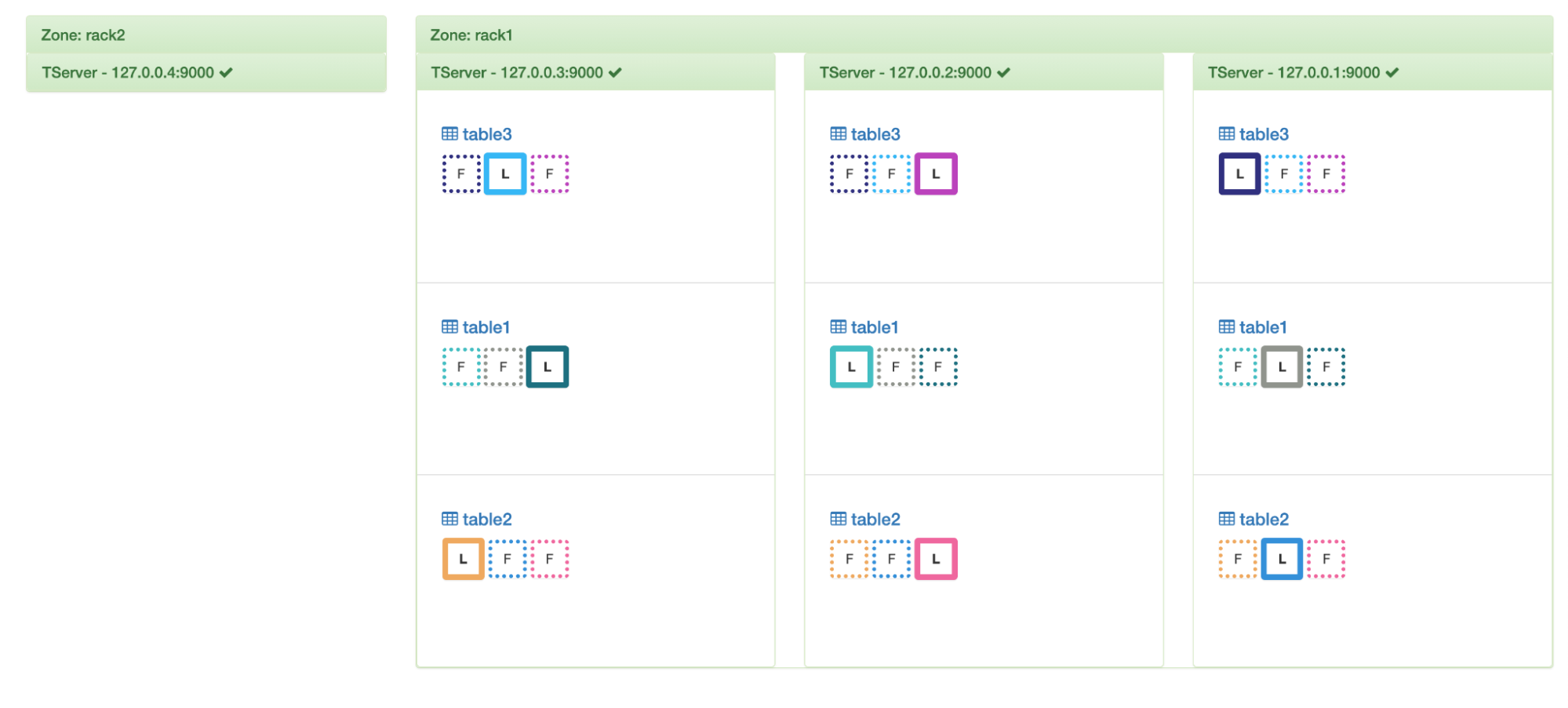Open table3 link under TServer 127.0.0.2

[875, 134]
